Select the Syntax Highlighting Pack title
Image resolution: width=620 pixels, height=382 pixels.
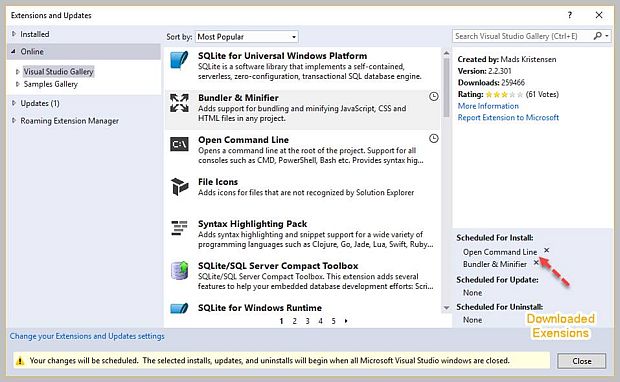pyautogui.click(x=252, y=224)
